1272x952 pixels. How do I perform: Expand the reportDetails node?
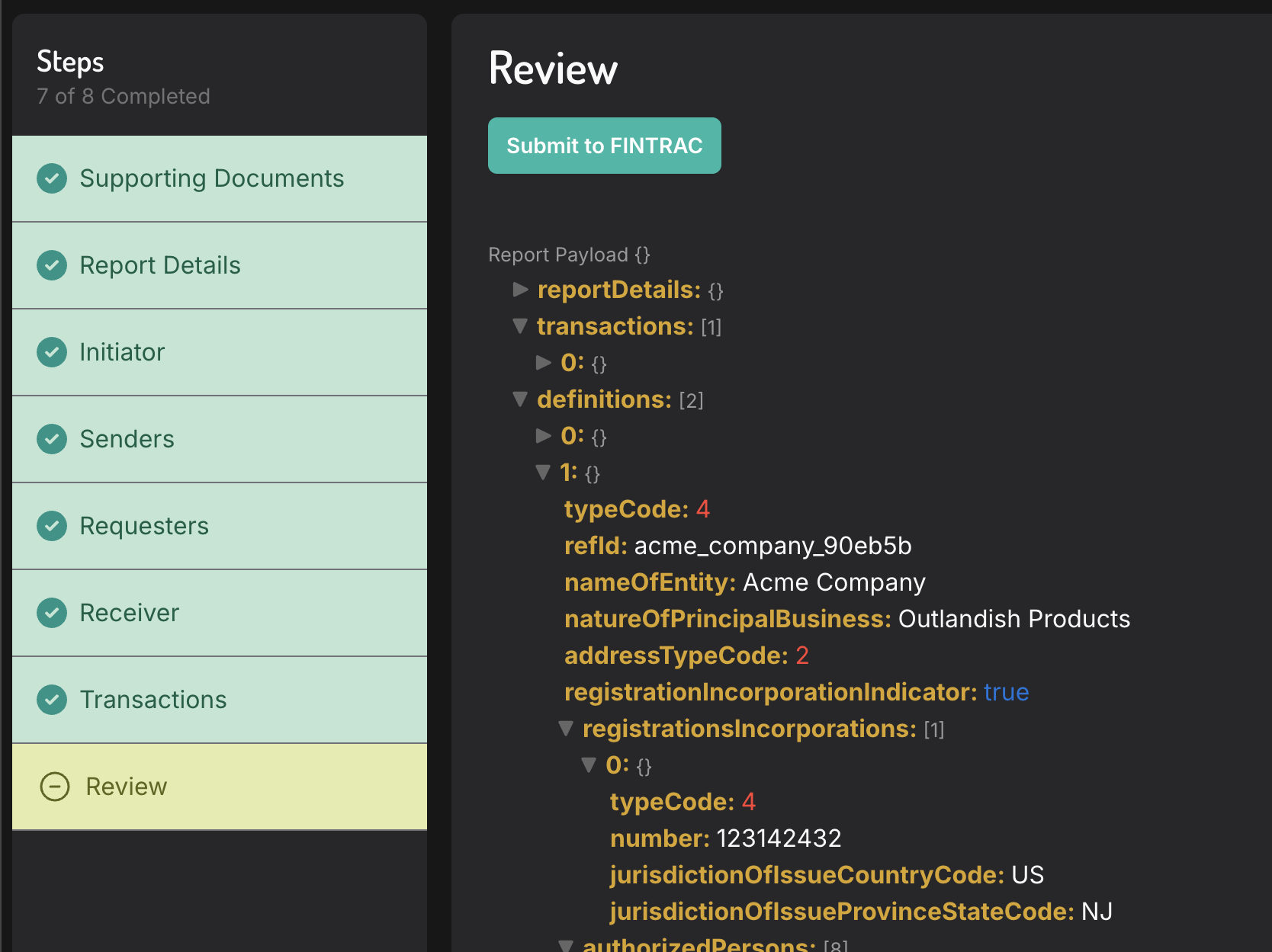pyautogui.click(x=521, y=290)
